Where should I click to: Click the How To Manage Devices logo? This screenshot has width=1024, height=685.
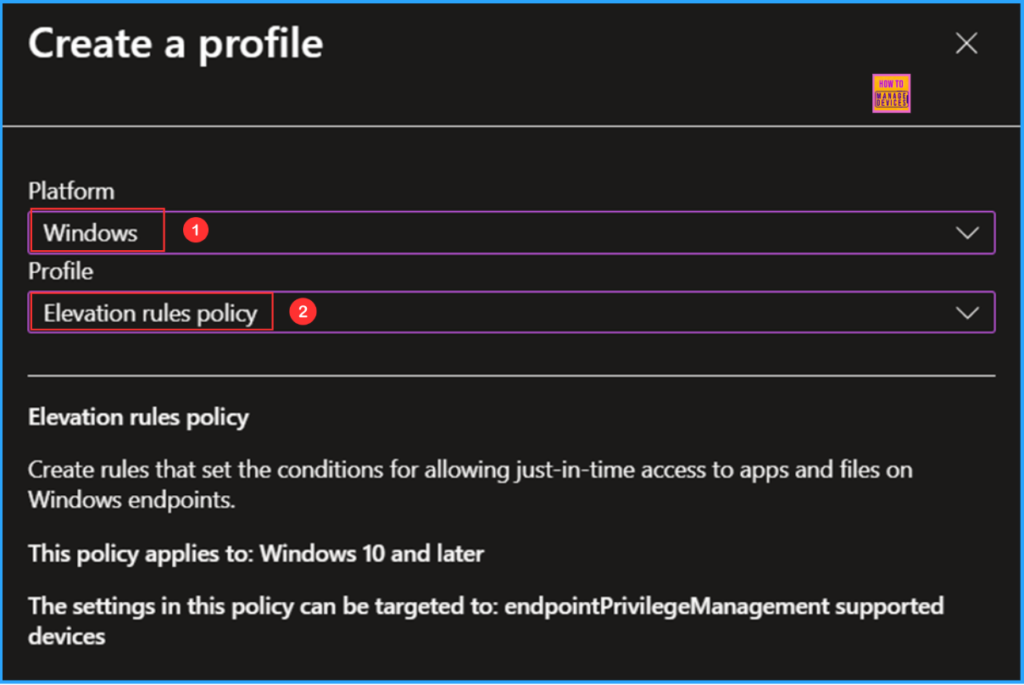tap(890, 92)
